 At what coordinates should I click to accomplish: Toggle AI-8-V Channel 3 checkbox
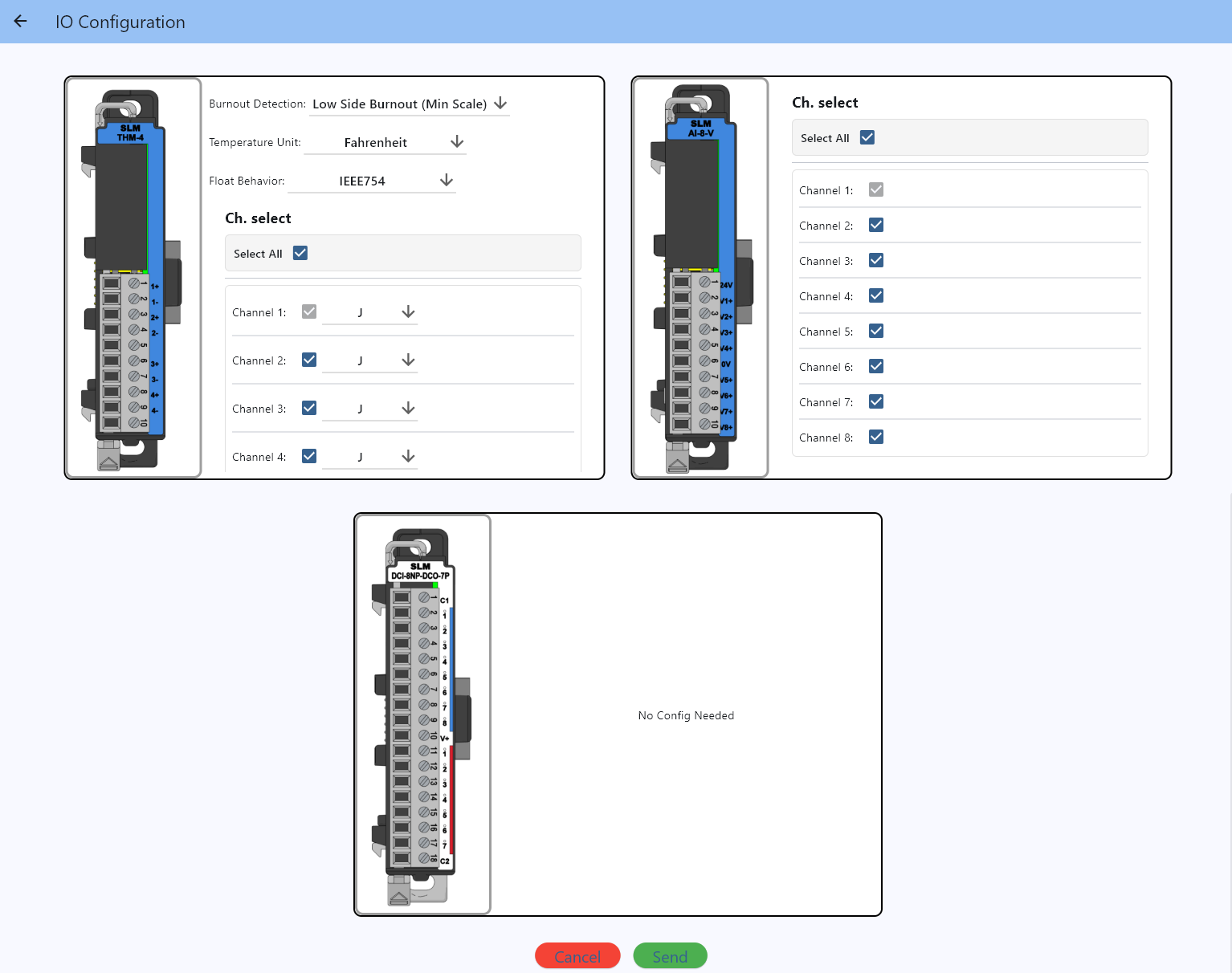pos(876,260)
